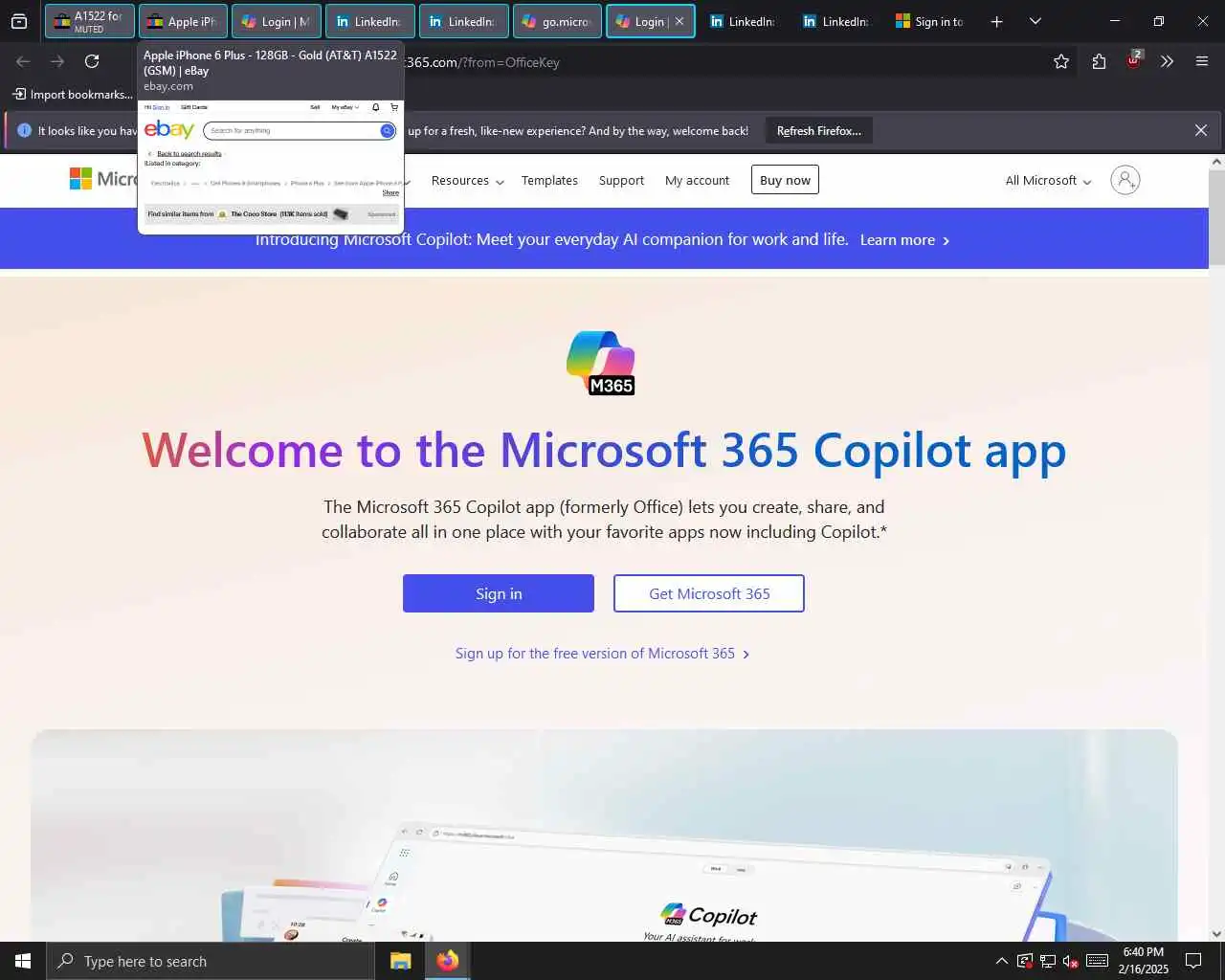Click the M365 Copilot logo
This screenshot has height=980, width=1225.
601,363
